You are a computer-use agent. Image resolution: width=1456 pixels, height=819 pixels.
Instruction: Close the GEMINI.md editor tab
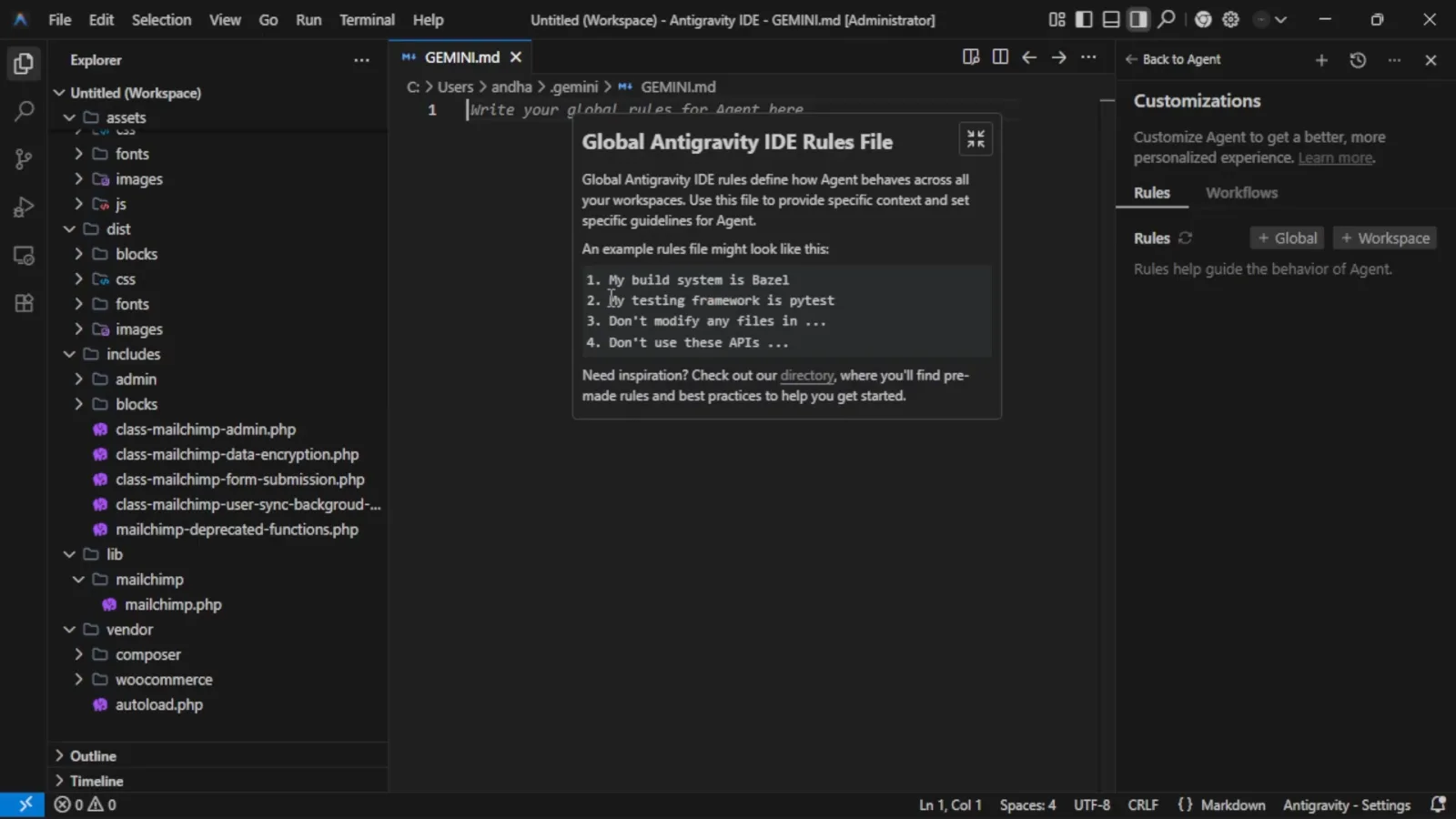(x=516, y=57)
